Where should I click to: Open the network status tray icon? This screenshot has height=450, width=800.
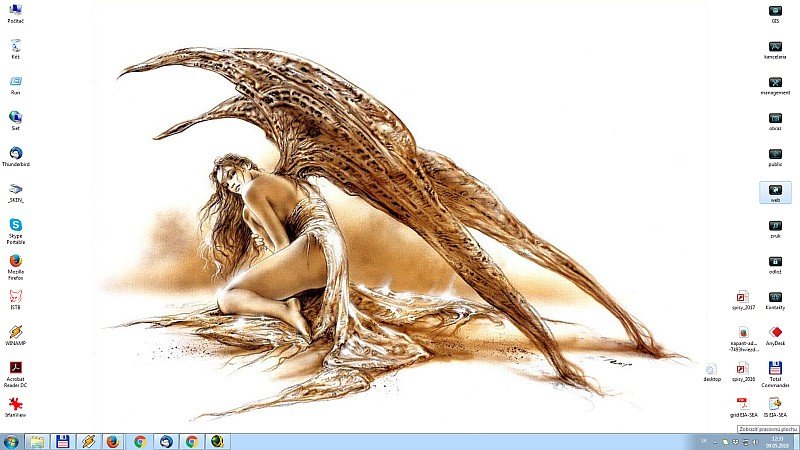(745, 442)
